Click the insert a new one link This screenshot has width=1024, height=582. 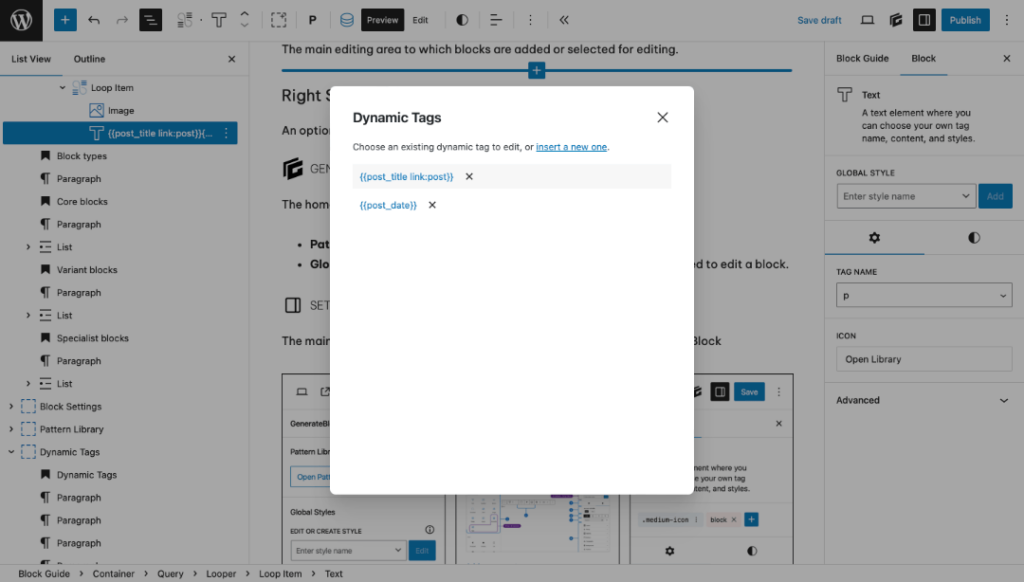coord(571,147)
